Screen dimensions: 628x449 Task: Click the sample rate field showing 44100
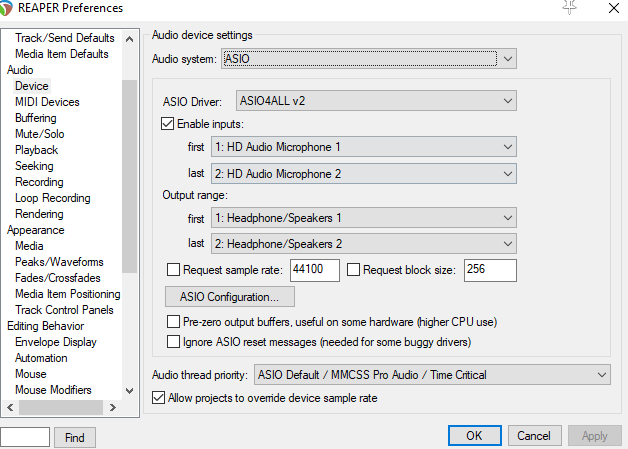pyautogui.click(x=315, y=270)
